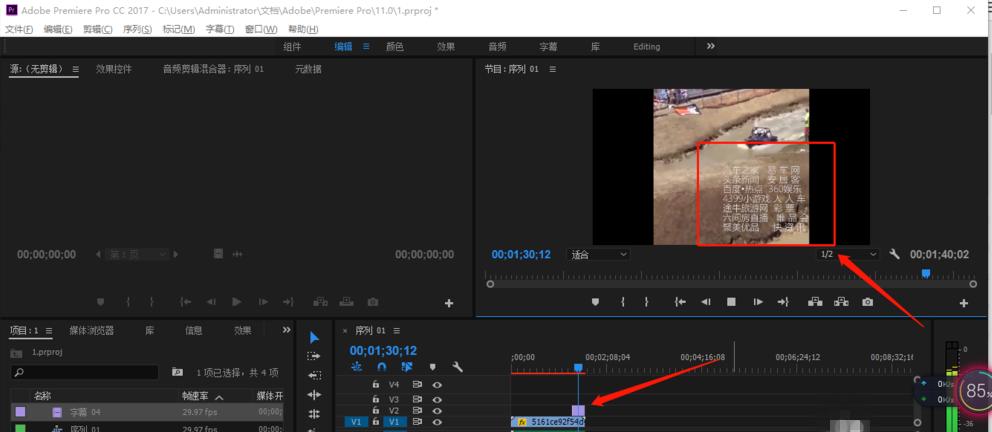Toggle lock on track V3
This screenshot has width=992, height=432.
click(x=376, y=398)
